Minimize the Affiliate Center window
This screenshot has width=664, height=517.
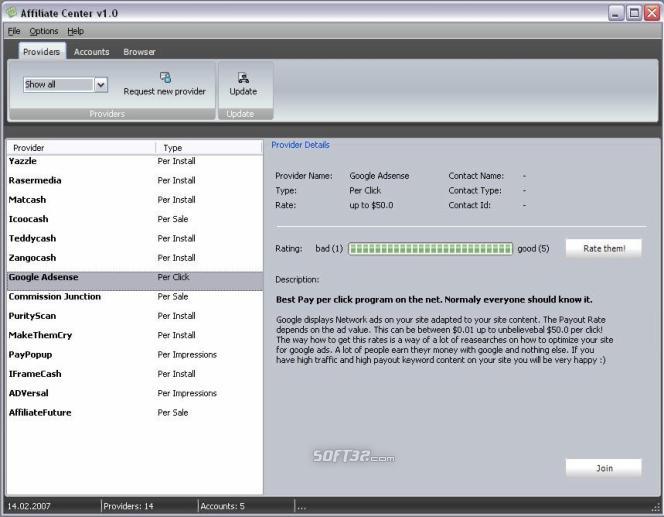[x=616, y=13]
